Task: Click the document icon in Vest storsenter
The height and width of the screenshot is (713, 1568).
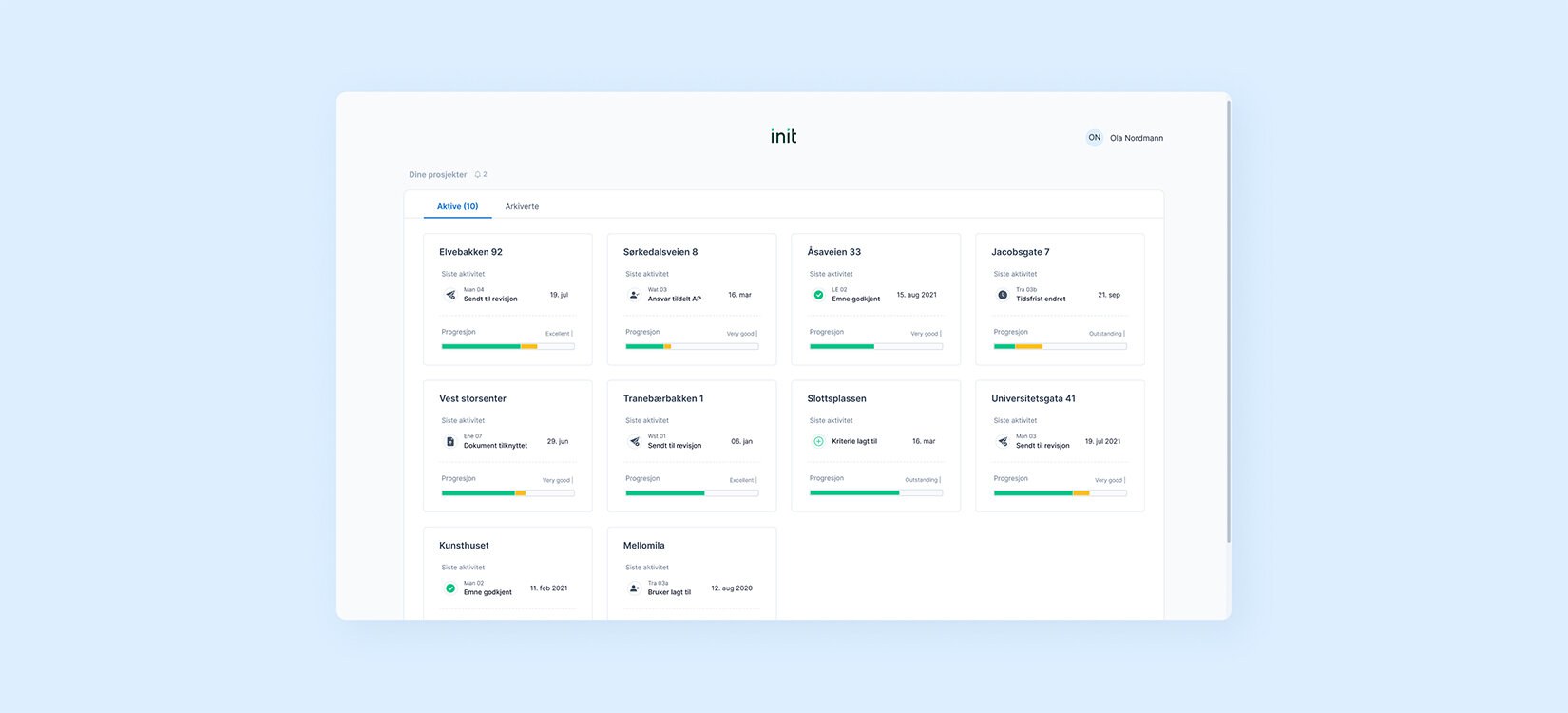Action: tap(450, 442)
